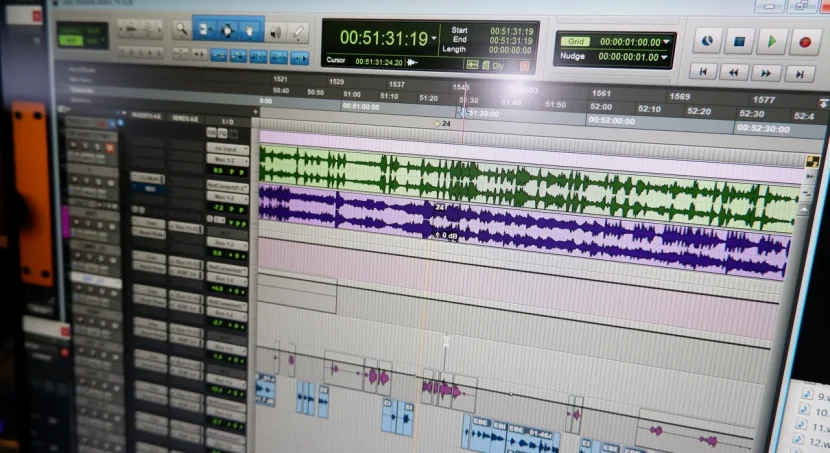Screen dimensions: 830x453
Task: Open the Grid value dropdown
Action: point(668,42)
